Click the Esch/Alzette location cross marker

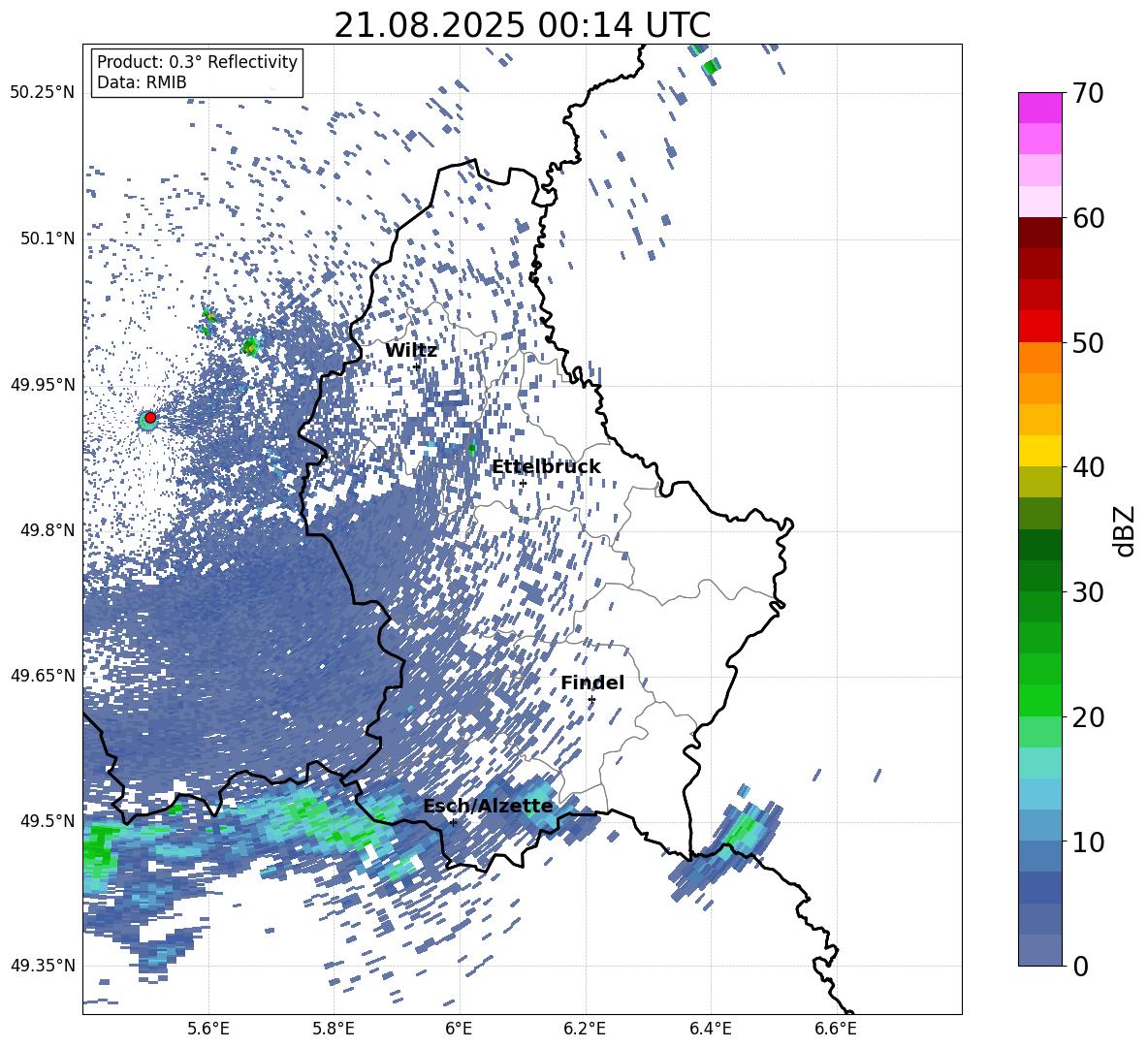[453, 822]
